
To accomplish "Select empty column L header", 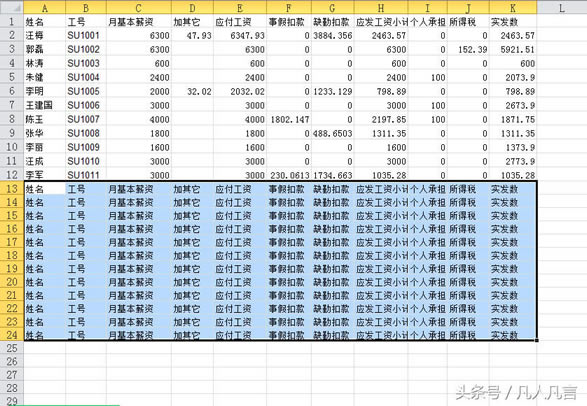I will 562,8.
